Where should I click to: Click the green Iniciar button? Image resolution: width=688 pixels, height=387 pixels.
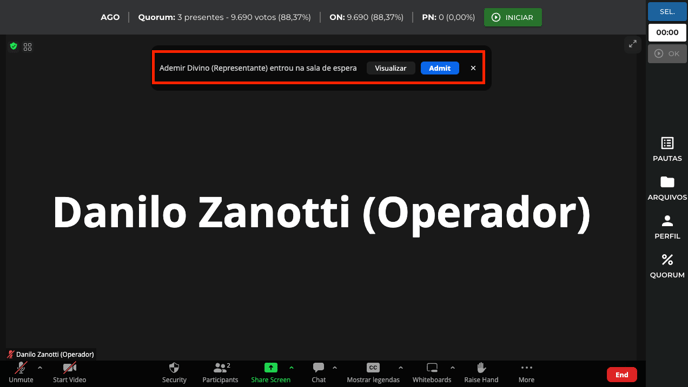click(x=512, y=17)
